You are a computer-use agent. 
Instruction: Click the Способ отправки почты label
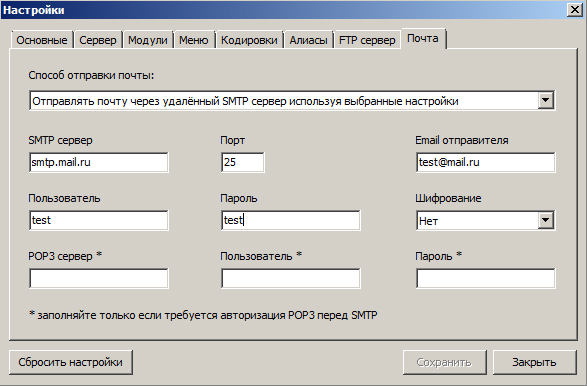pyautogui.click(x=91, y=75)
